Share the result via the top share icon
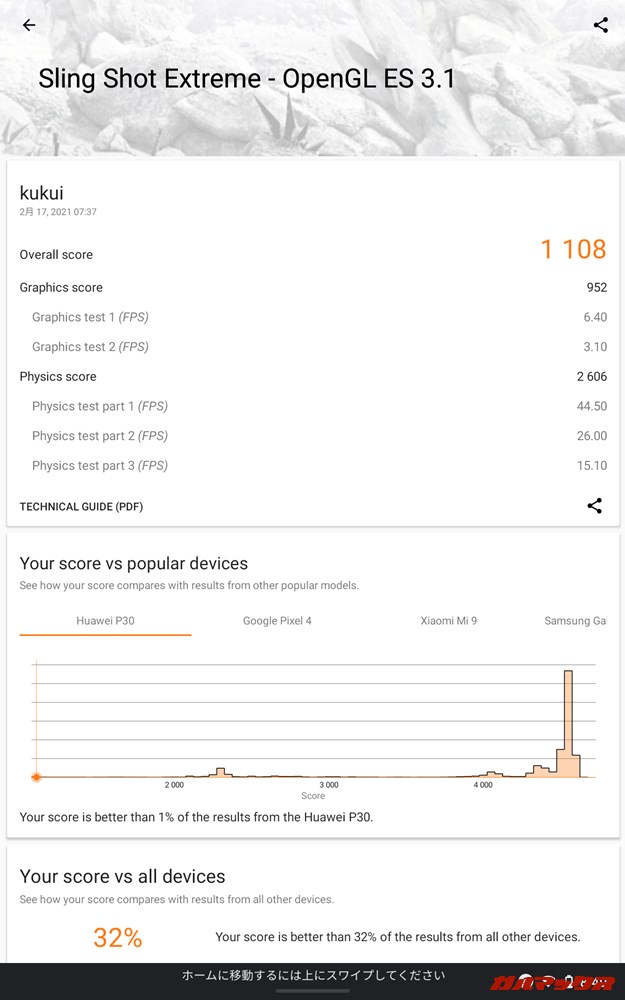This screenshot has height=1000, width=625. click(599, 24)
